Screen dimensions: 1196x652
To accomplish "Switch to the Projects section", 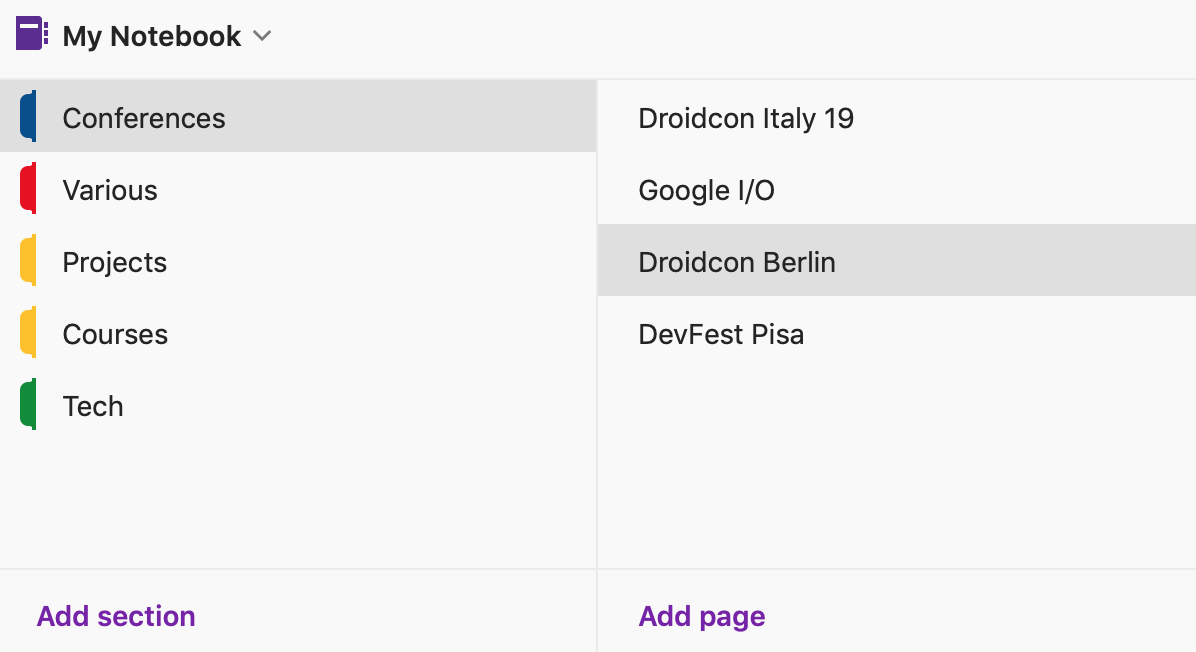I will pos(297,260).
